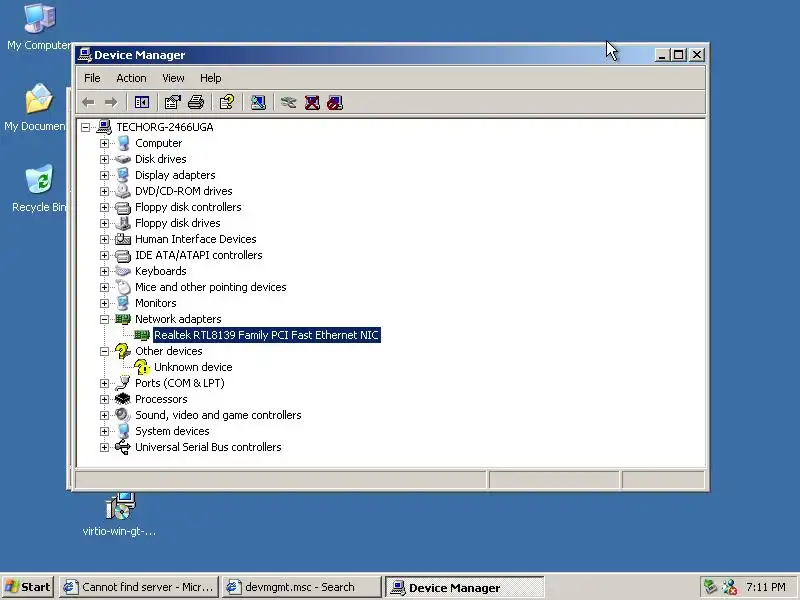
Task: Expand the Processors category
Action: click(x=105, y=399)
